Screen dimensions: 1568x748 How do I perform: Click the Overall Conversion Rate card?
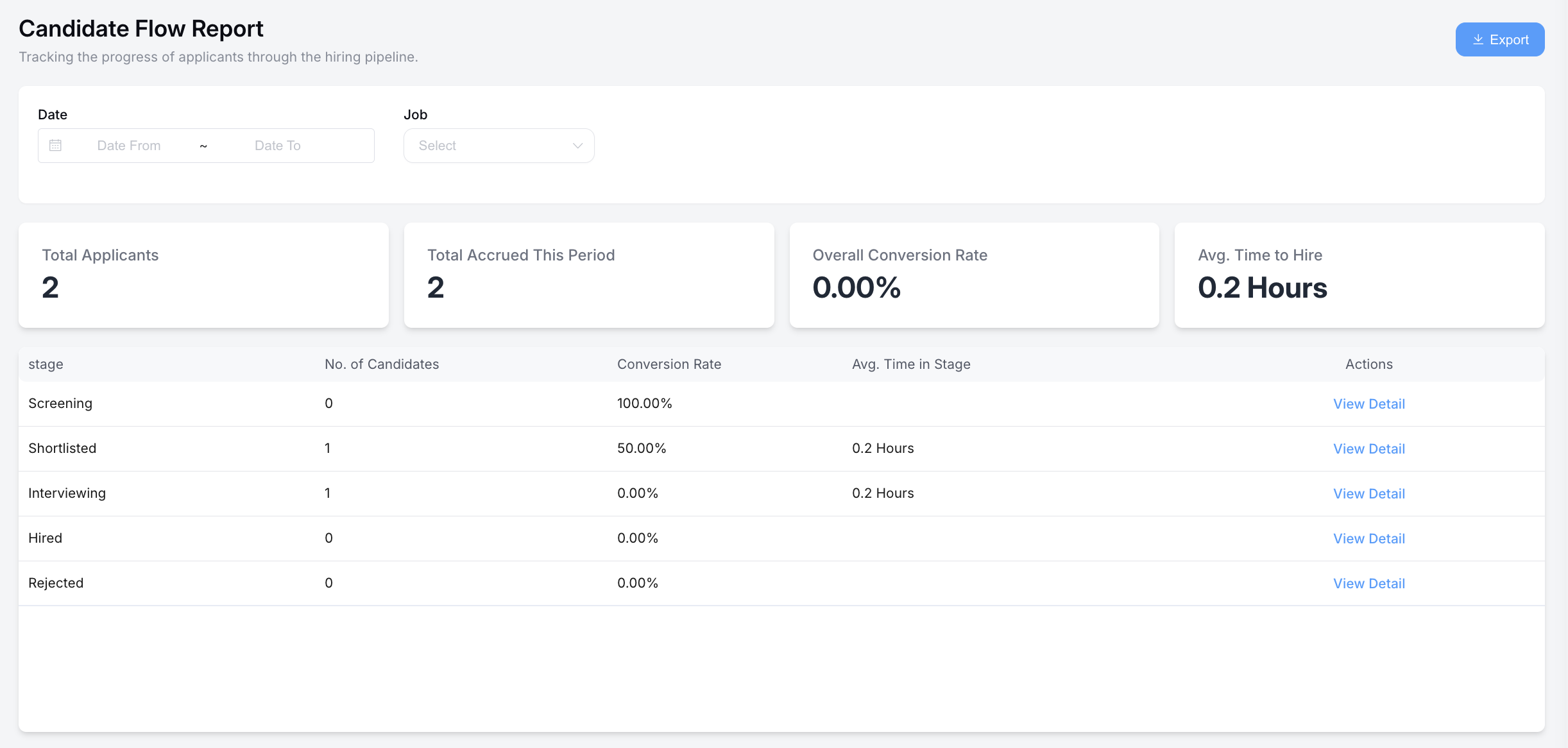click(x=974, y=275)
